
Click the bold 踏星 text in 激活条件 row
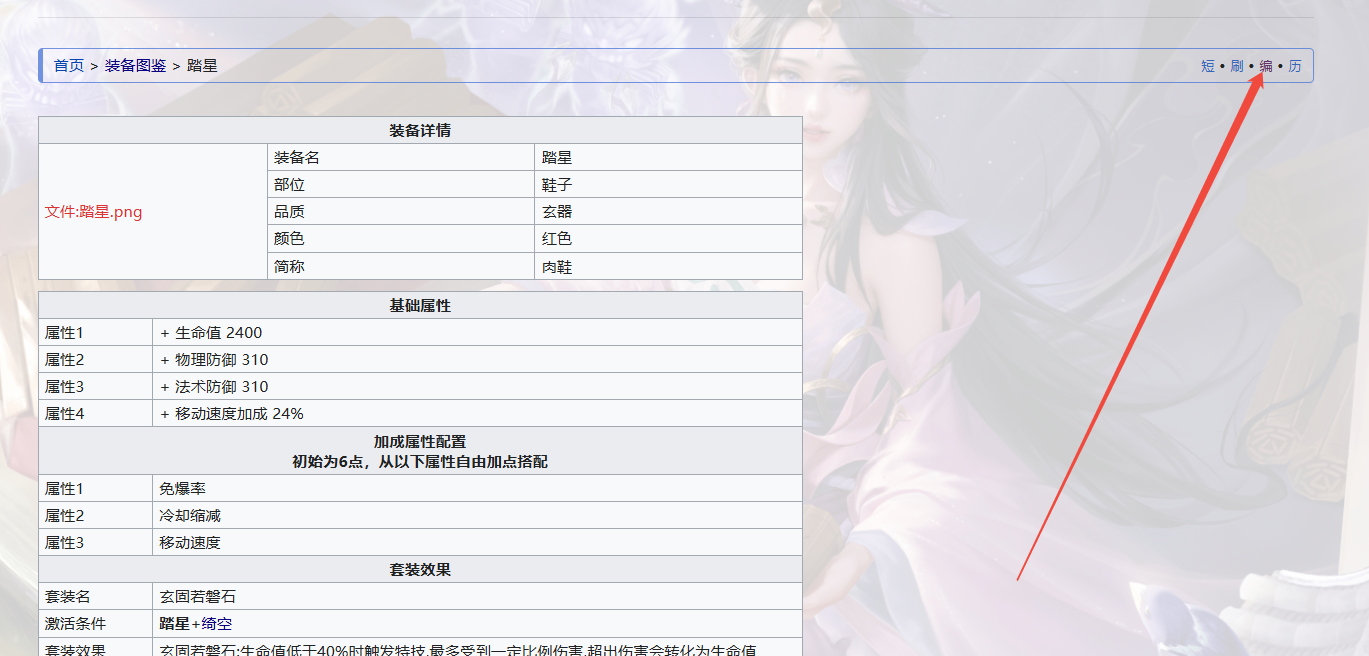[x=175, y=624]
